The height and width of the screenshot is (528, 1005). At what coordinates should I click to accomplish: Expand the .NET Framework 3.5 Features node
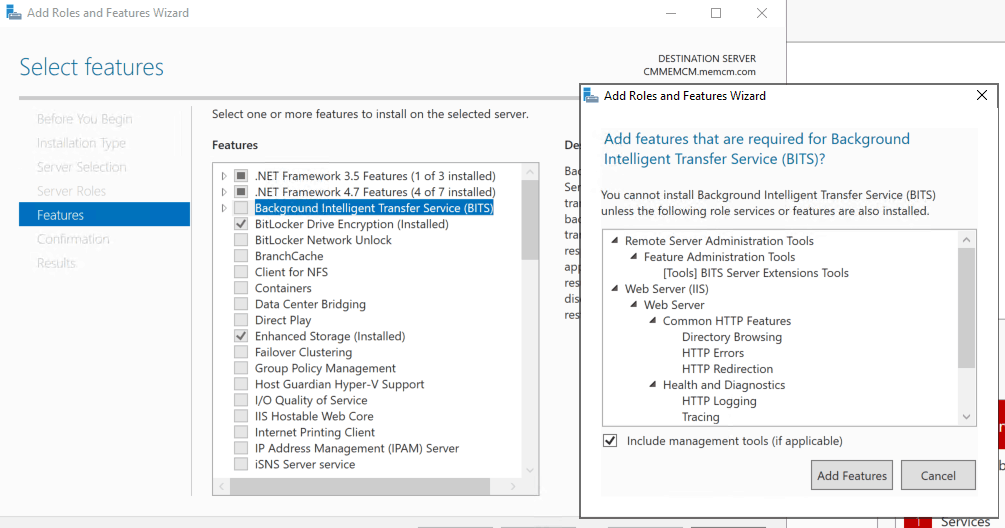pyautogui.click(x=224, y=176)
